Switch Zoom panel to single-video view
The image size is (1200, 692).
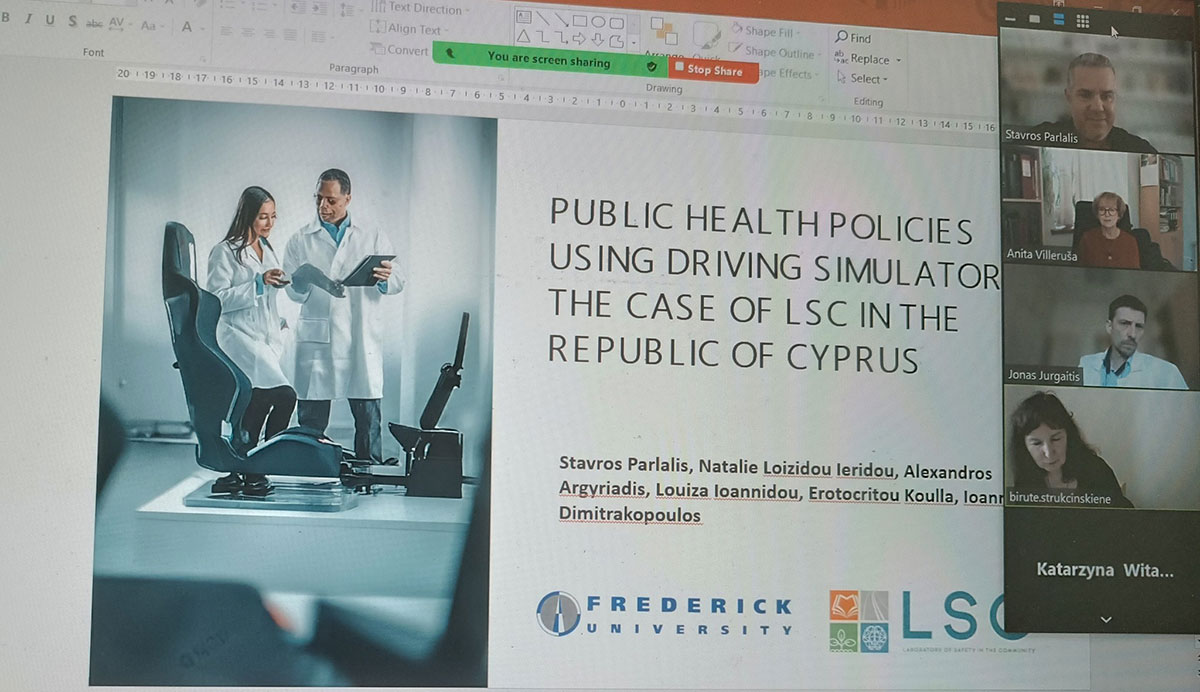tap(1036, 19)
